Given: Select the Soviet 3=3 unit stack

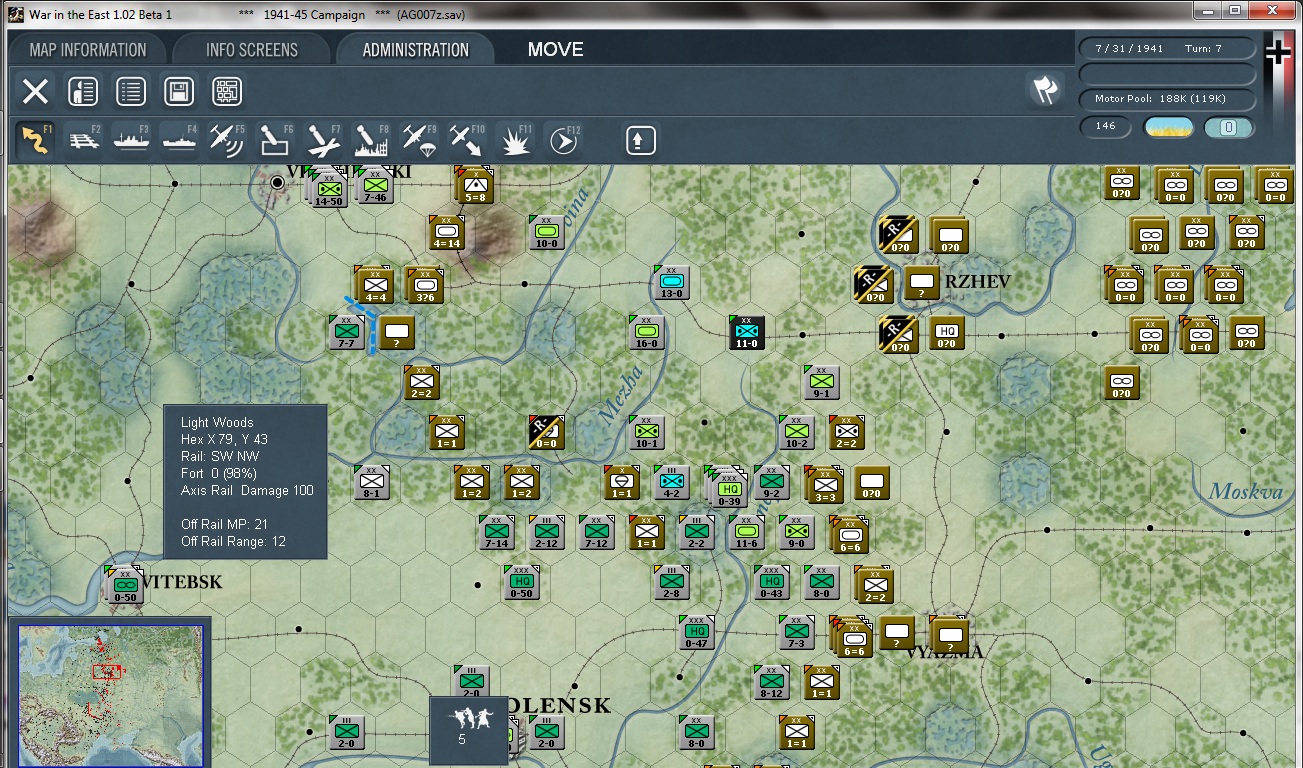Looking at the screenshot, I should click(825, 486).
